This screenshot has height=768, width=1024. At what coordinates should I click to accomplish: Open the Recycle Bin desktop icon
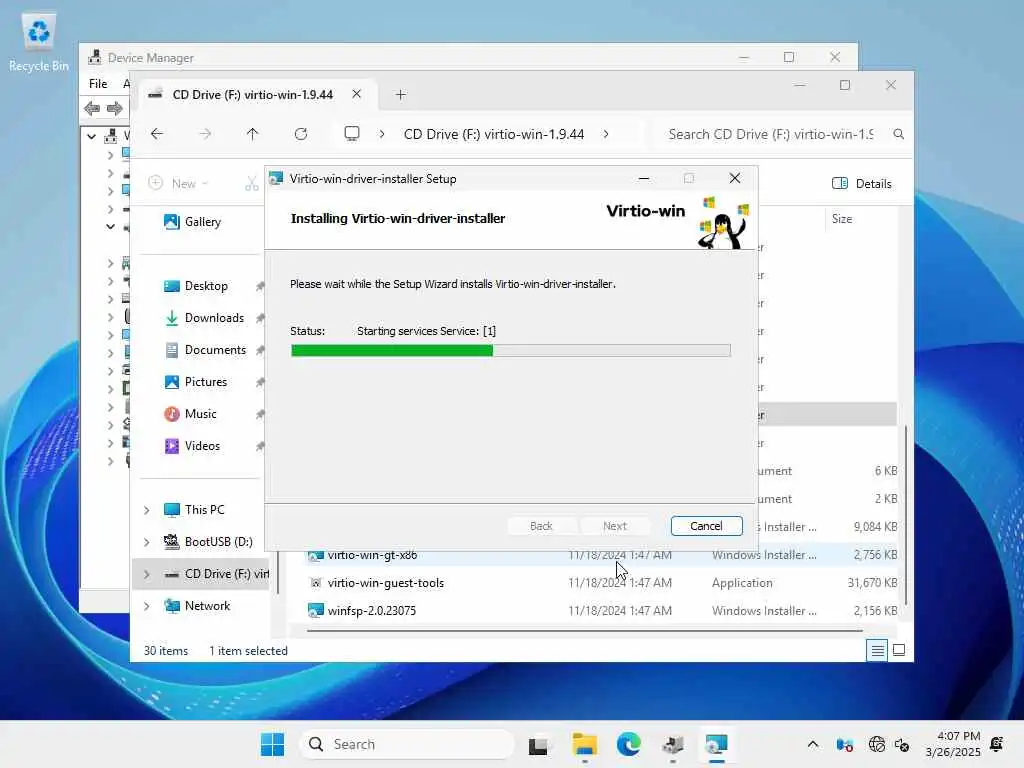tap(39, 42)
